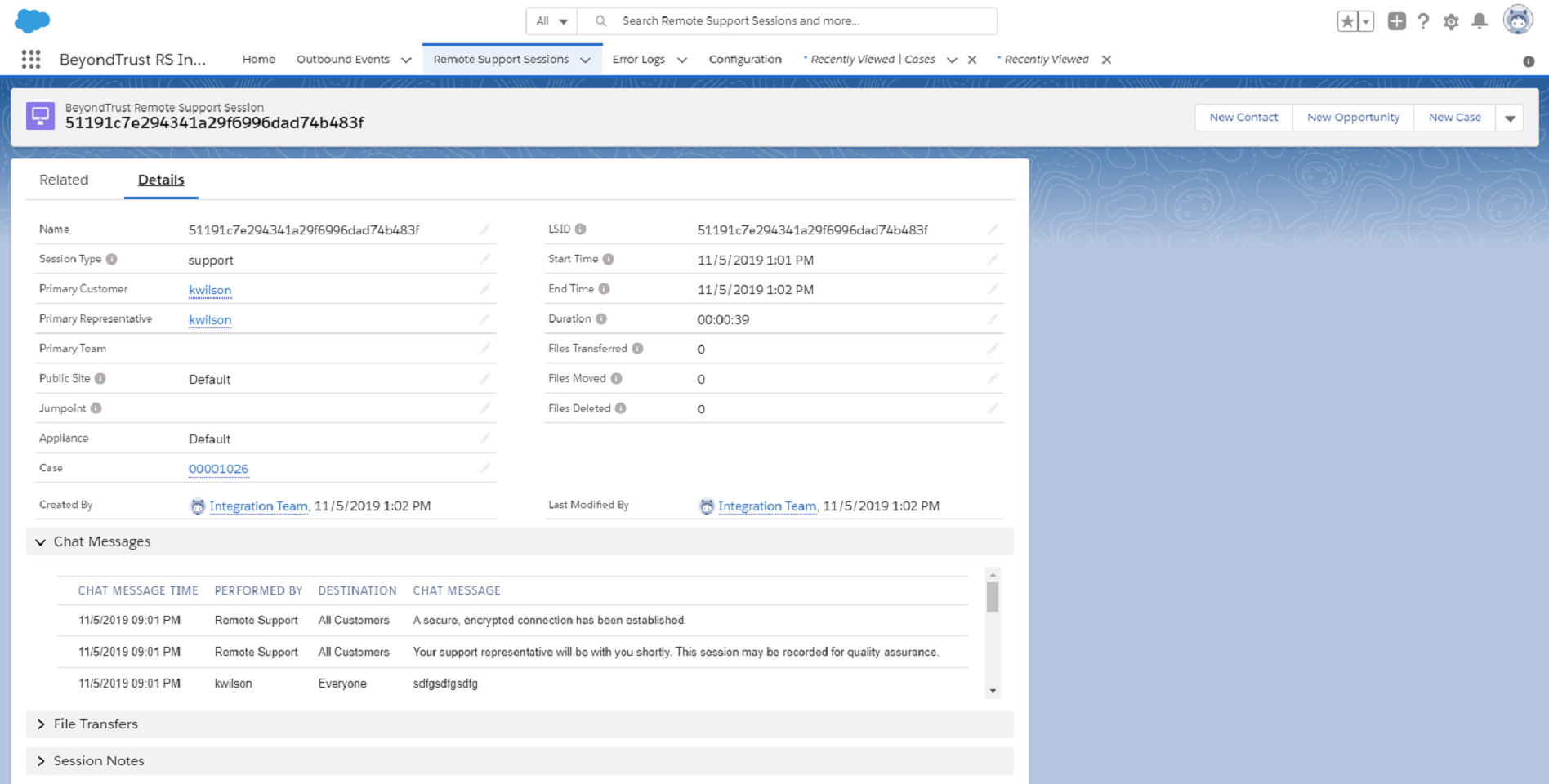
Task: Open the favorites star icon
Action: tap(1347, 21)
